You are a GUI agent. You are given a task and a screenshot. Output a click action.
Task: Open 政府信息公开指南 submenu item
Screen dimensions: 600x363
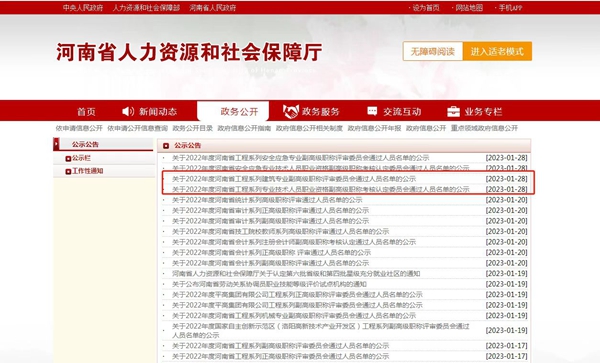[x=244, y=128]
